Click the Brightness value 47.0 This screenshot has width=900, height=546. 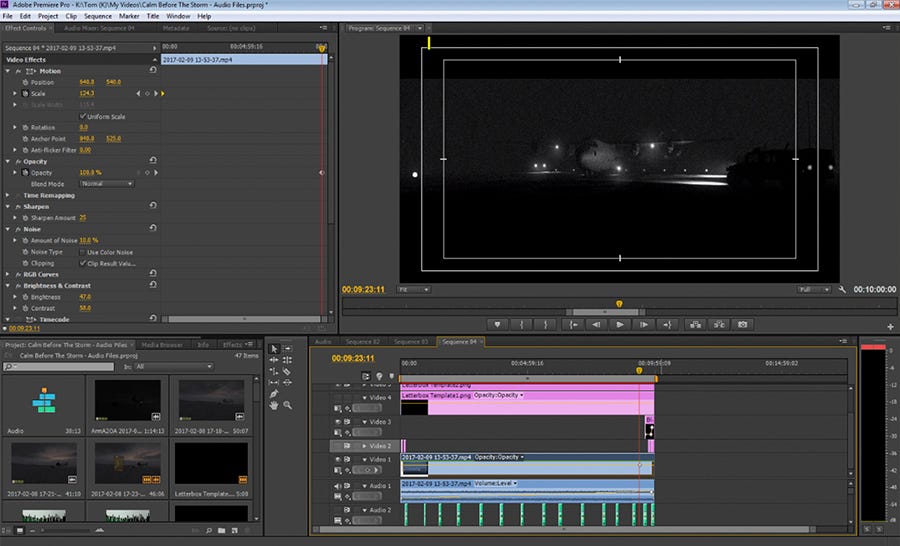[85, 297]
